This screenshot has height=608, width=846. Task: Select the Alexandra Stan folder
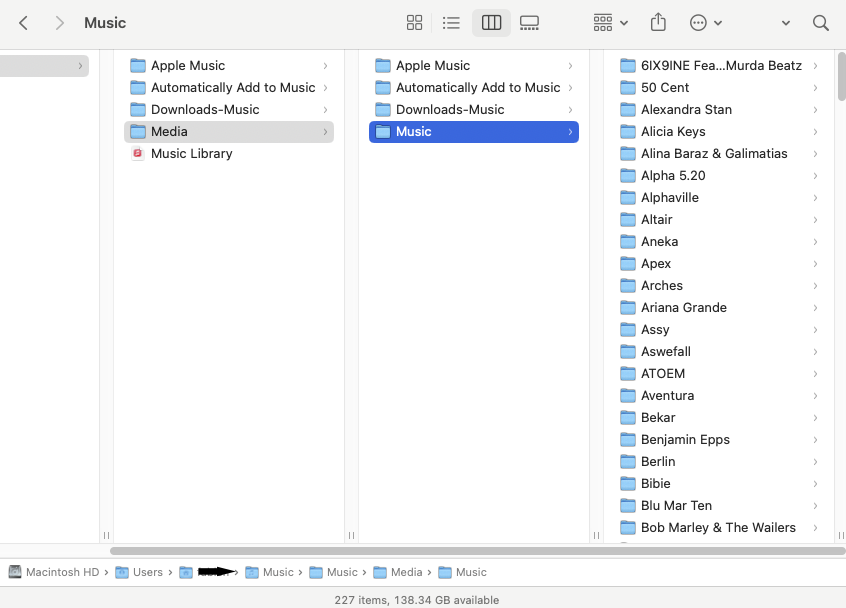(x=719, y=110)
